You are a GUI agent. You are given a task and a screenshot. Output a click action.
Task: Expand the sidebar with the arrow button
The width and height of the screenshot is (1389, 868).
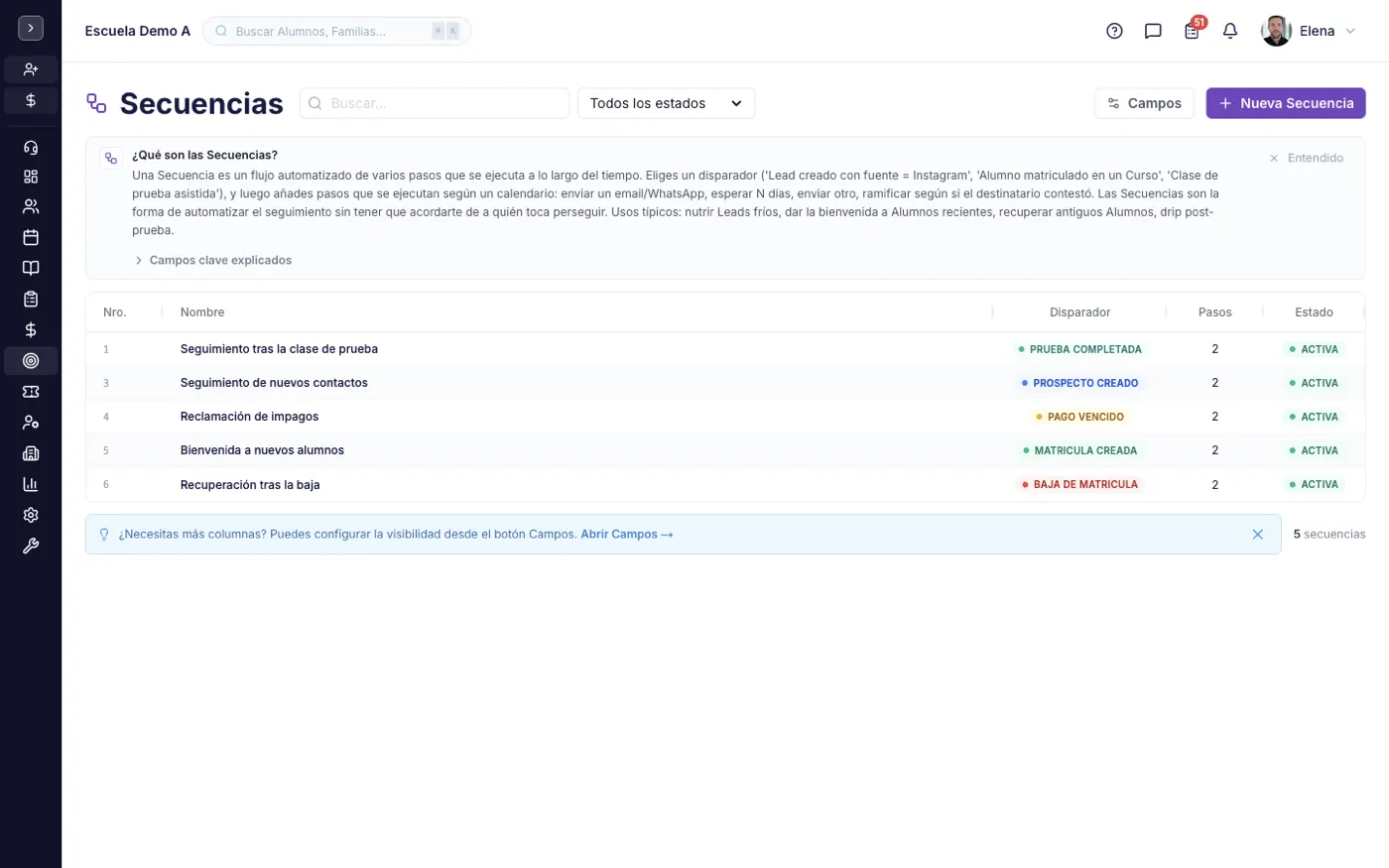pos(31,29)
